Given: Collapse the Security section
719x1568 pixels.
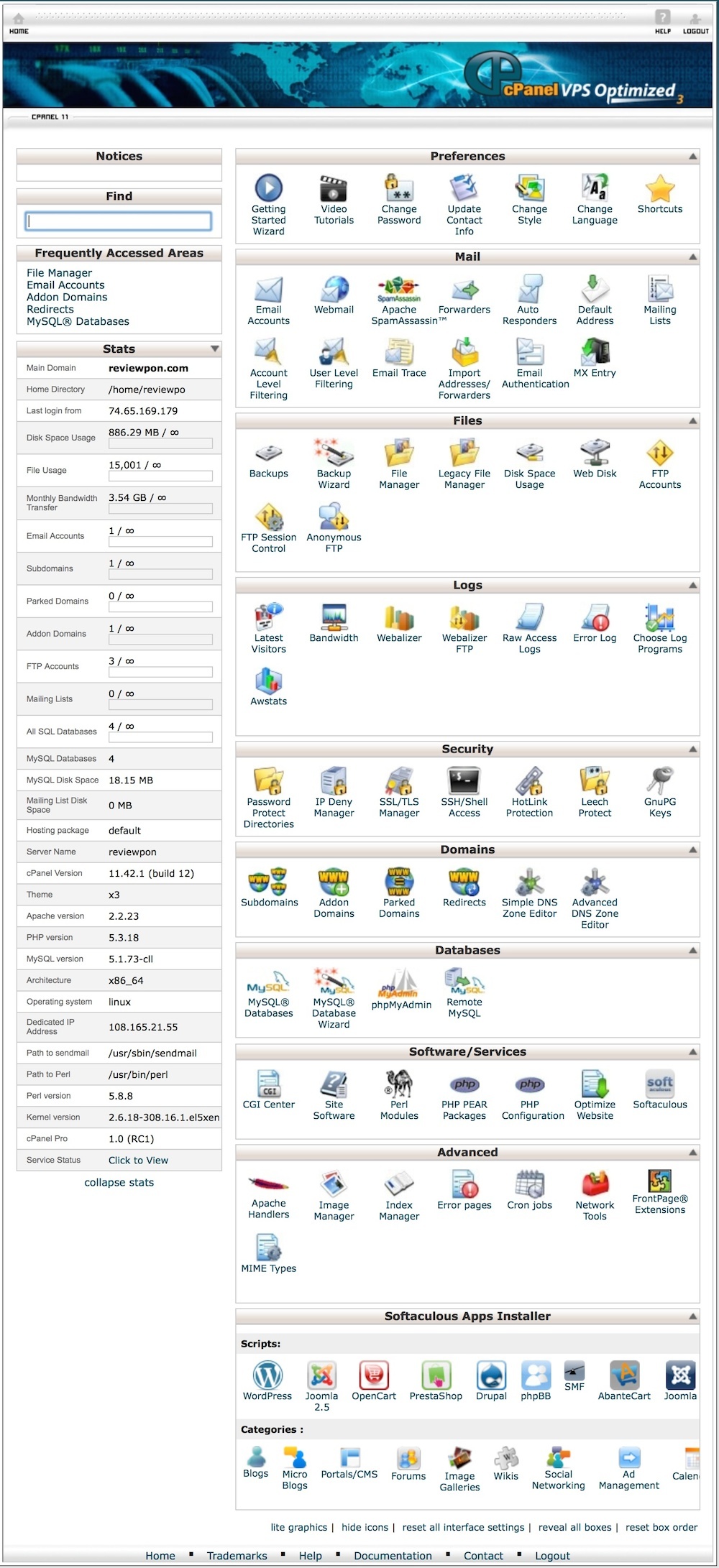Looking at the screenshot, I should (693, 749).
